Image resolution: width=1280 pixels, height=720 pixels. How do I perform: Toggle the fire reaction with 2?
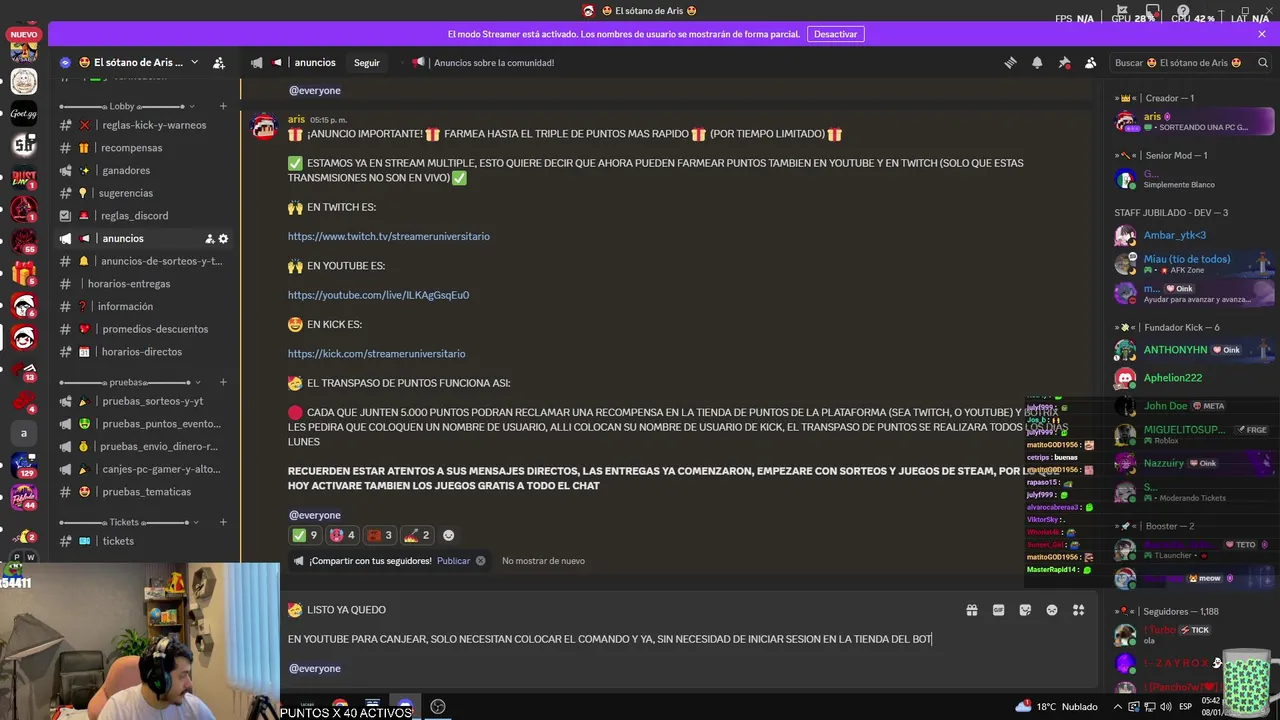click(x=417, y=535)
